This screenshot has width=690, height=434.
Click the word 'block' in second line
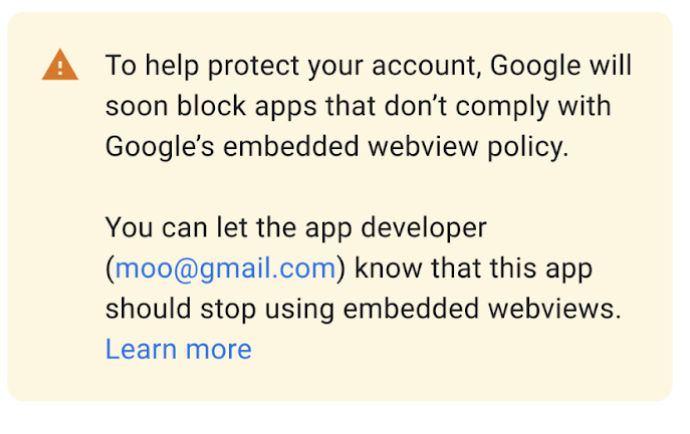pos(211,106)
